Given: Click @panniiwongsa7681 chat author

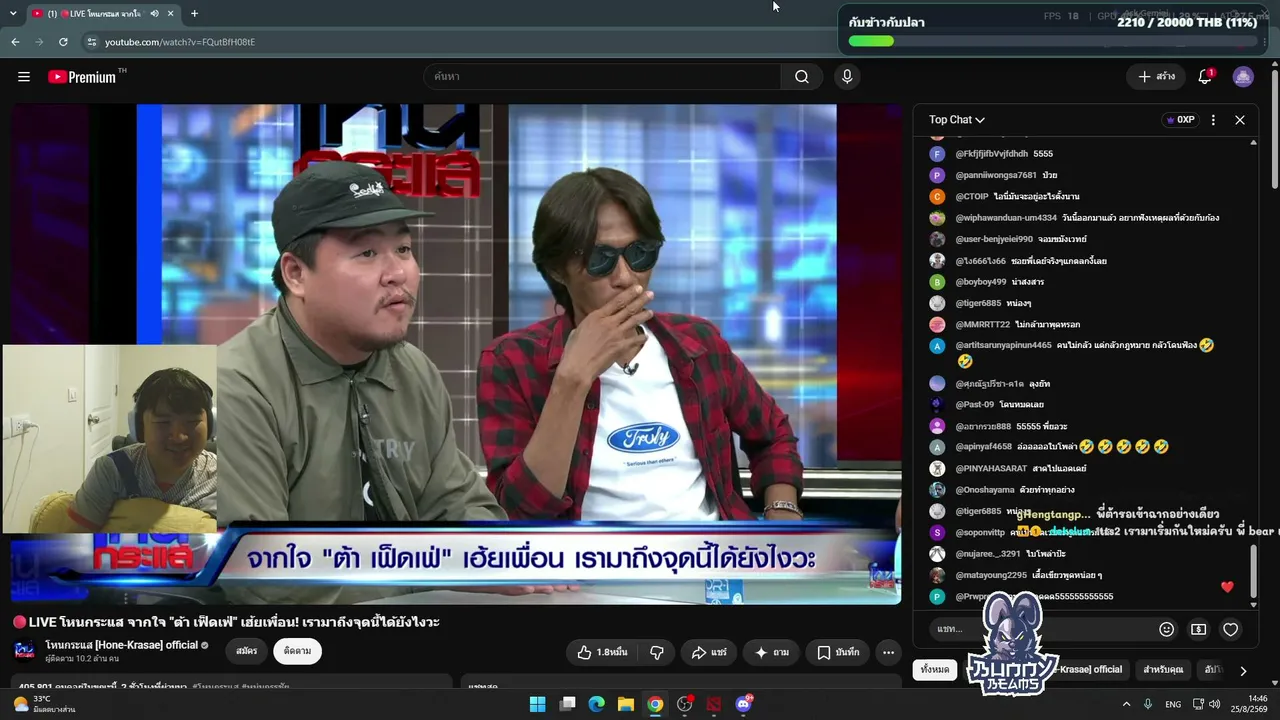Looking at the screenshot, I should coord(996,175).
